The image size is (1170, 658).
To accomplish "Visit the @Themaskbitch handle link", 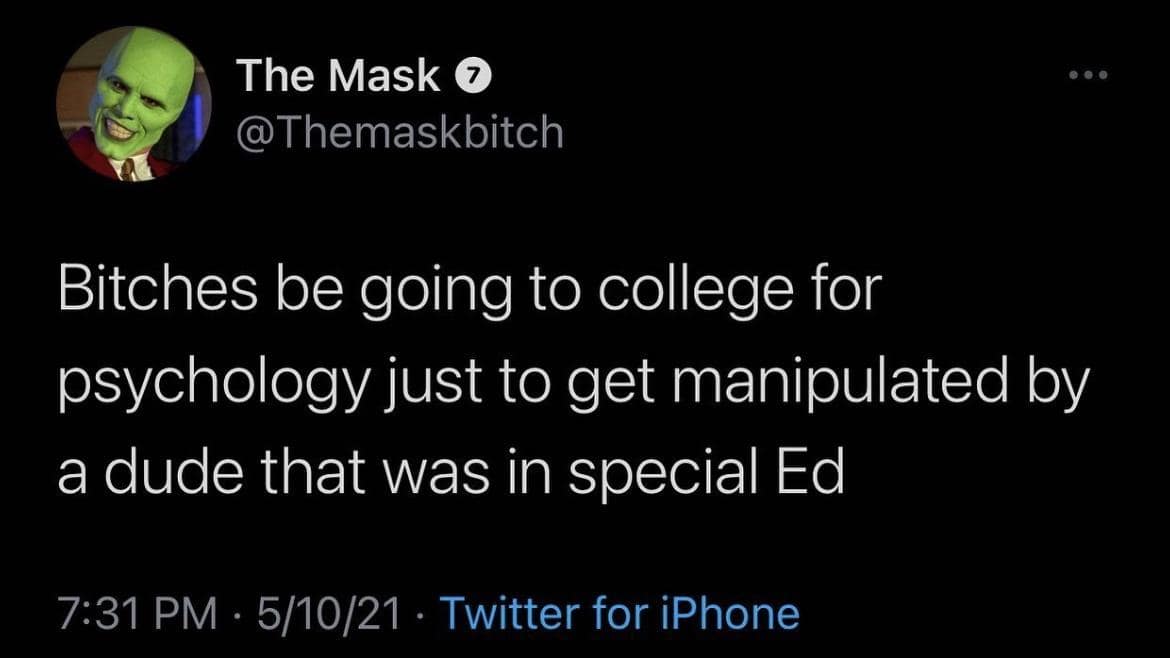I will (399, 131).
